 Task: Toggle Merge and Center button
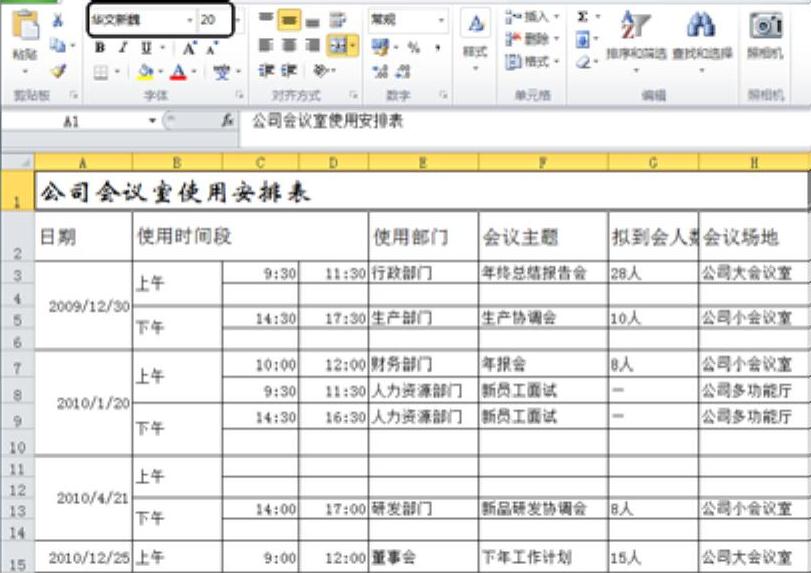pos(337,46)
